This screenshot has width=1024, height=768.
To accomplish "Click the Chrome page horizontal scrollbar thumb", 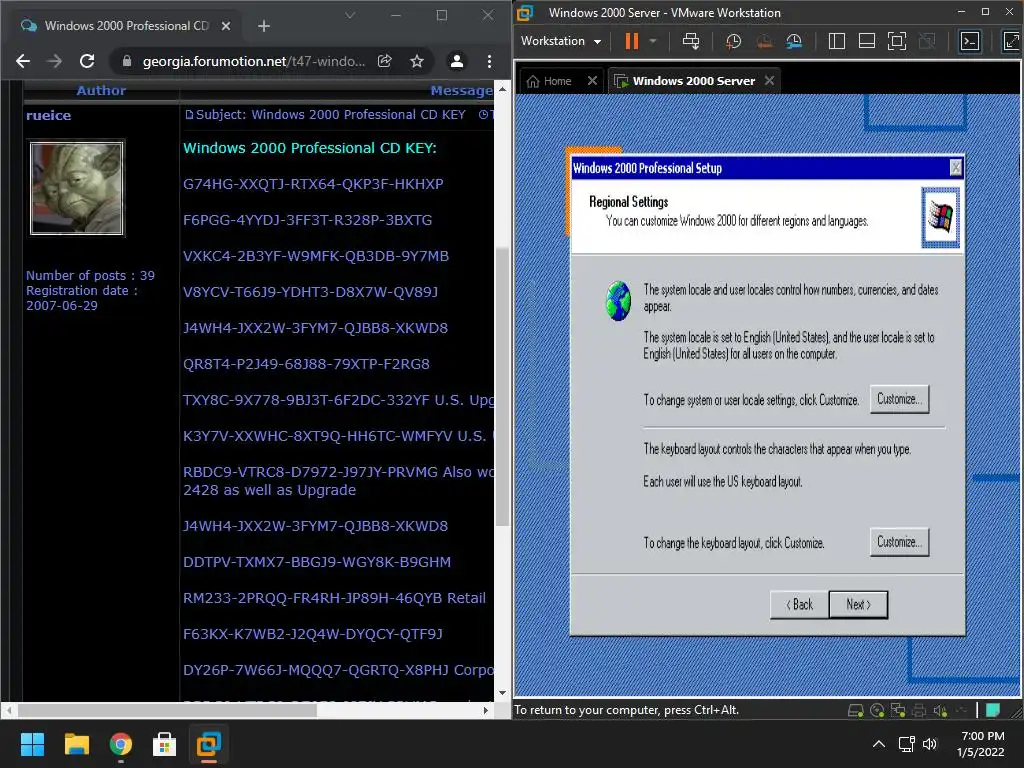I will (x=167, y=710).
